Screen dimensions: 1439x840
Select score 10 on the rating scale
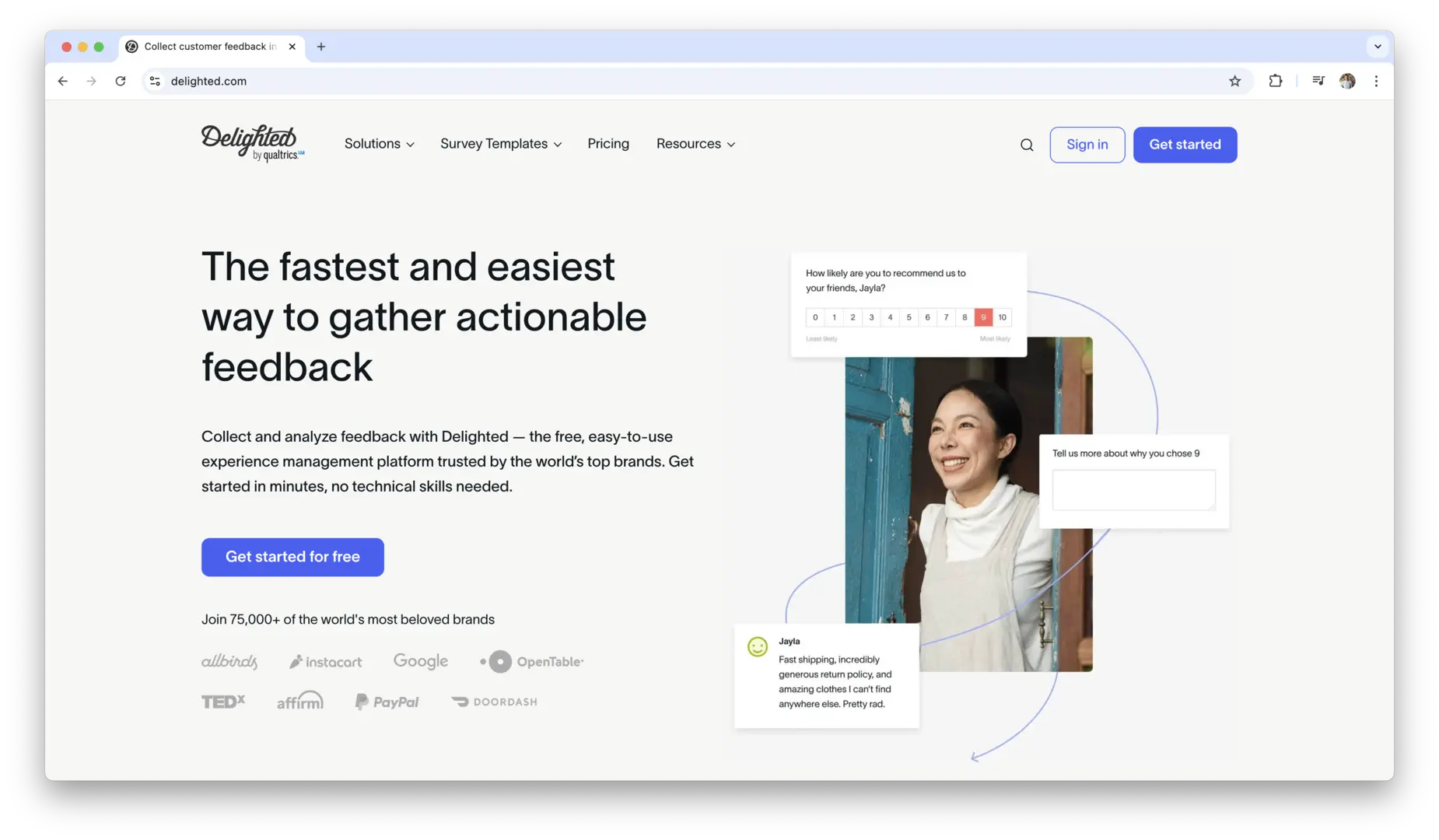1002,317
